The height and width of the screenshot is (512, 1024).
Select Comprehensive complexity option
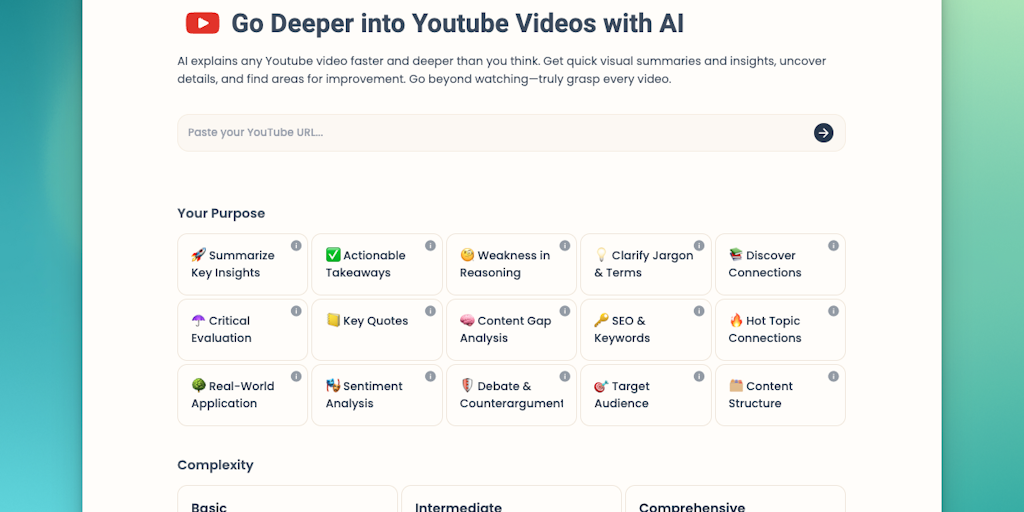pyautogui.click(x=735, y=502)
